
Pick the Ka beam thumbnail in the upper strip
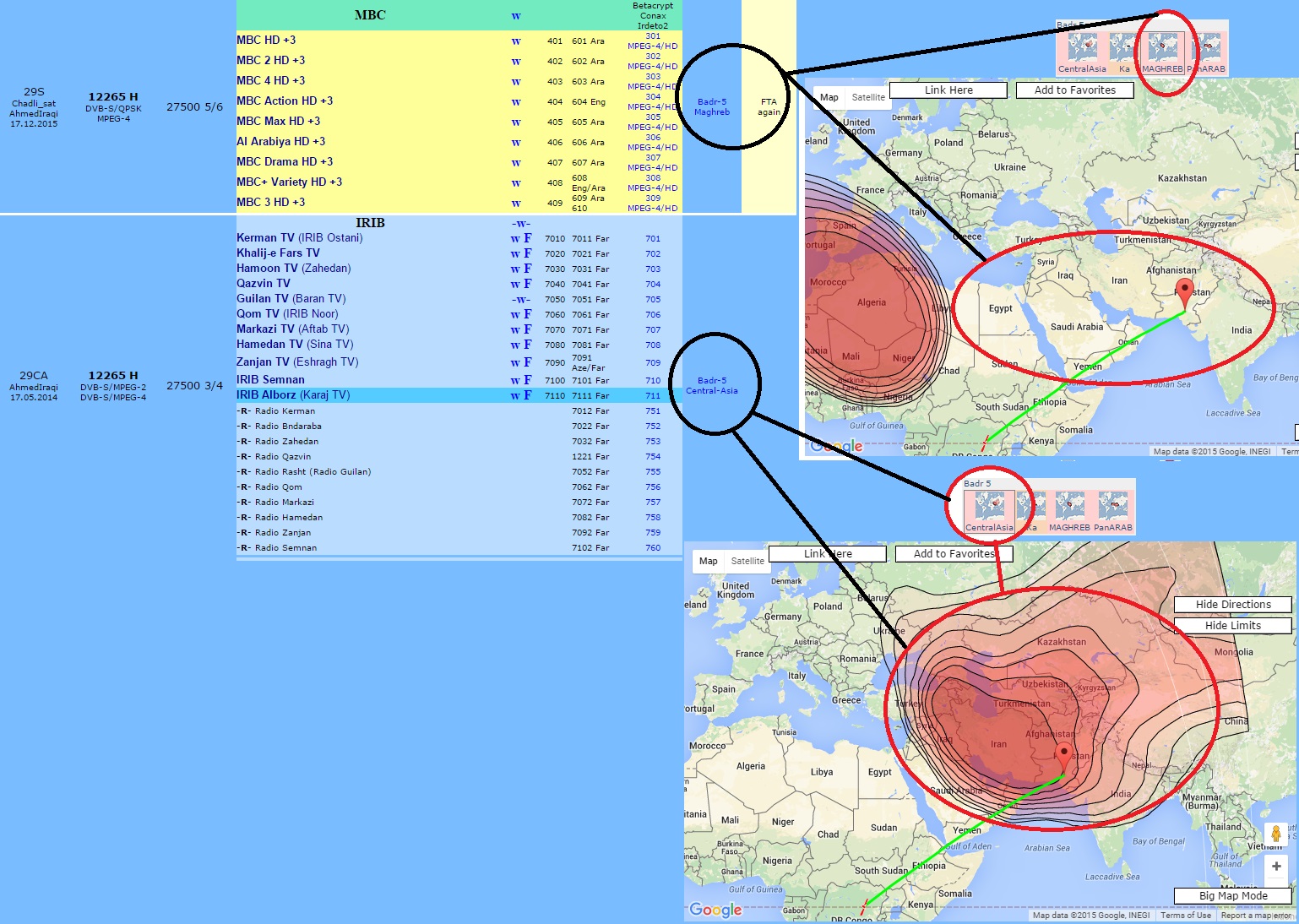[1123, 52]
